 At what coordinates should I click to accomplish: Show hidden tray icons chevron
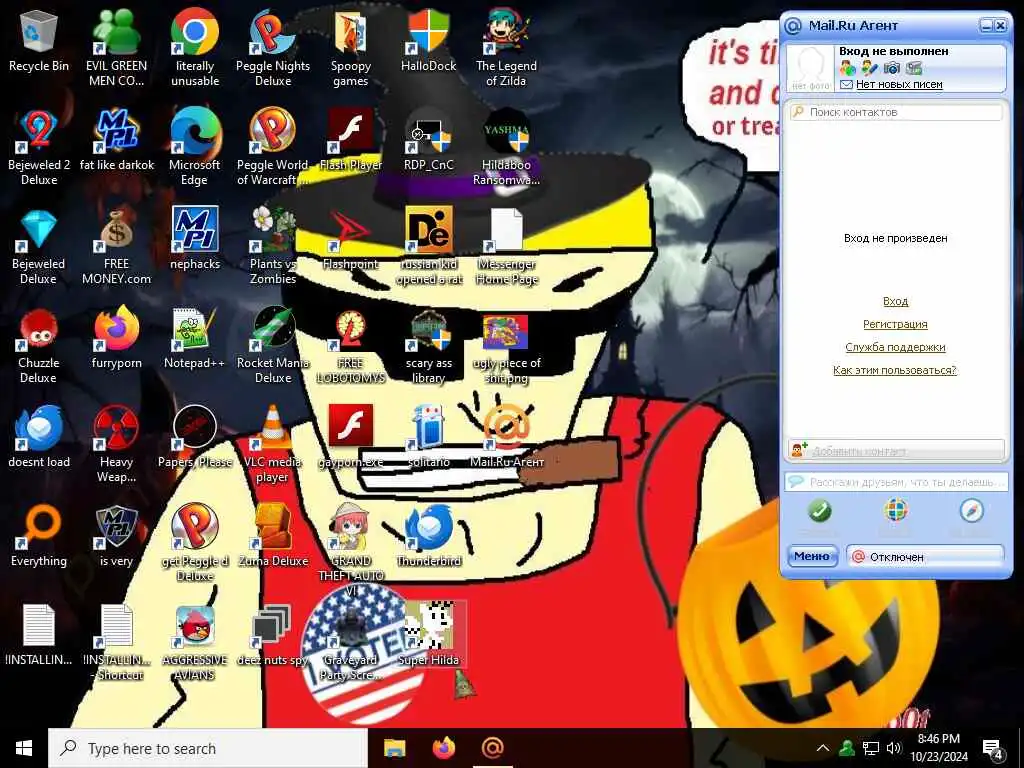point(823,748)
